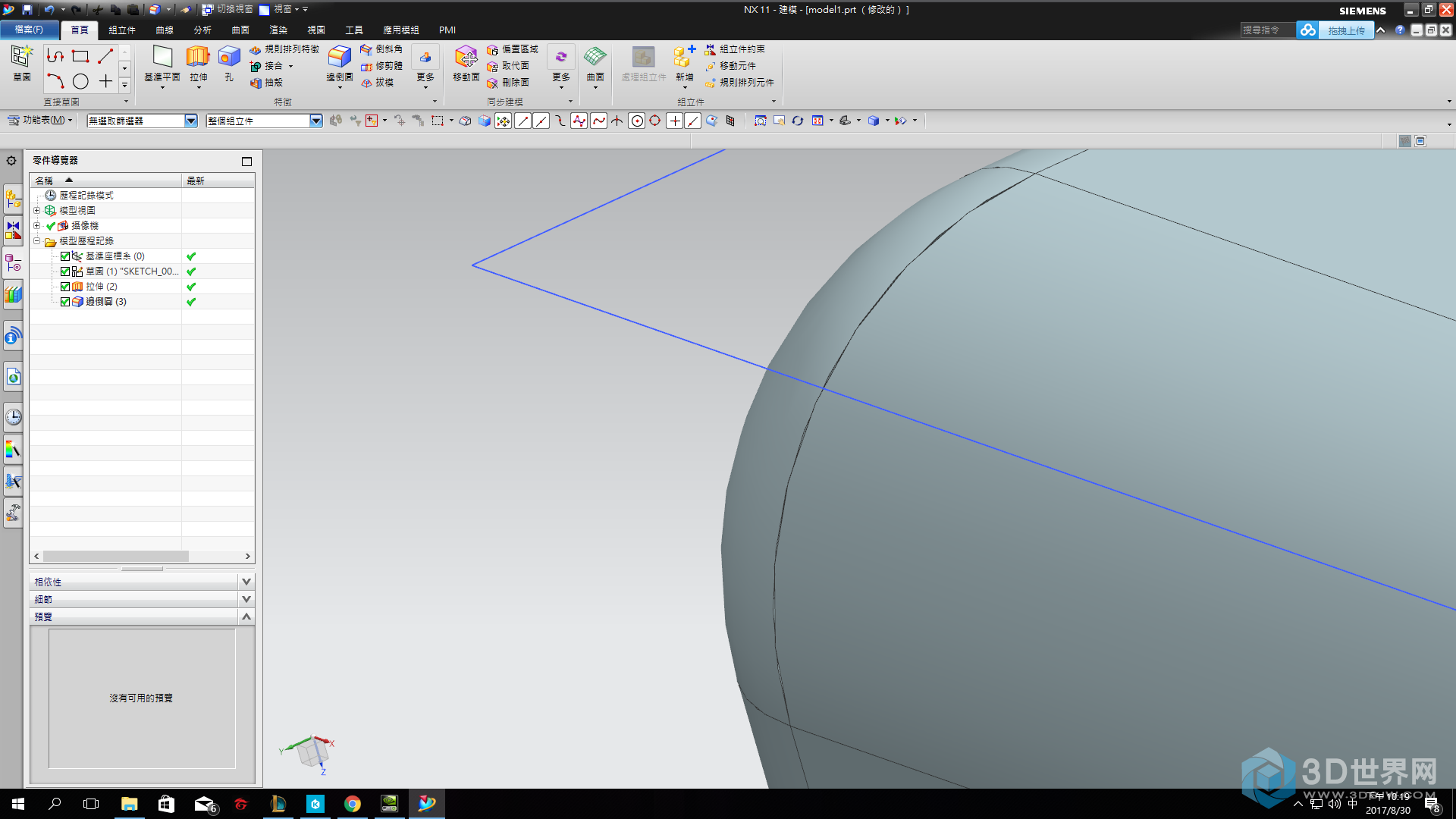Open the 功能表(M) menu dropdown
The height and width of the screenshot is (819, 1456).
click(x=40, y=120)
